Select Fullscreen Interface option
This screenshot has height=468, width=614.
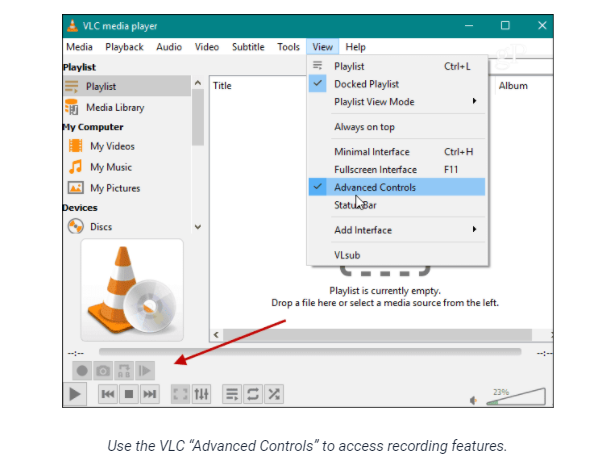397,170
